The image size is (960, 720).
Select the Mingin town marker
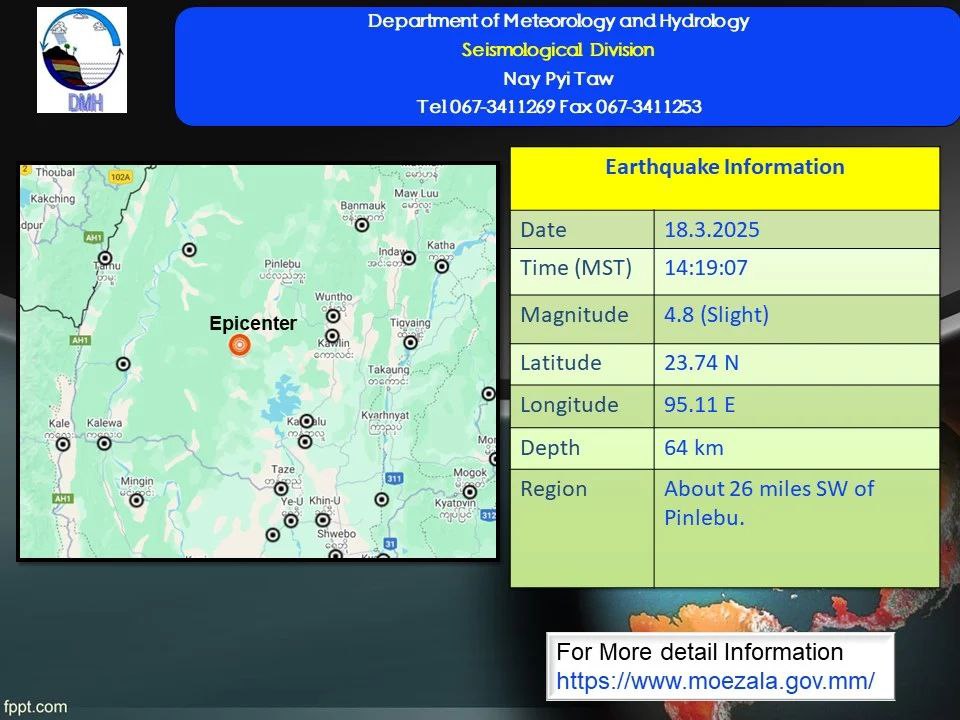coord(137,500)
